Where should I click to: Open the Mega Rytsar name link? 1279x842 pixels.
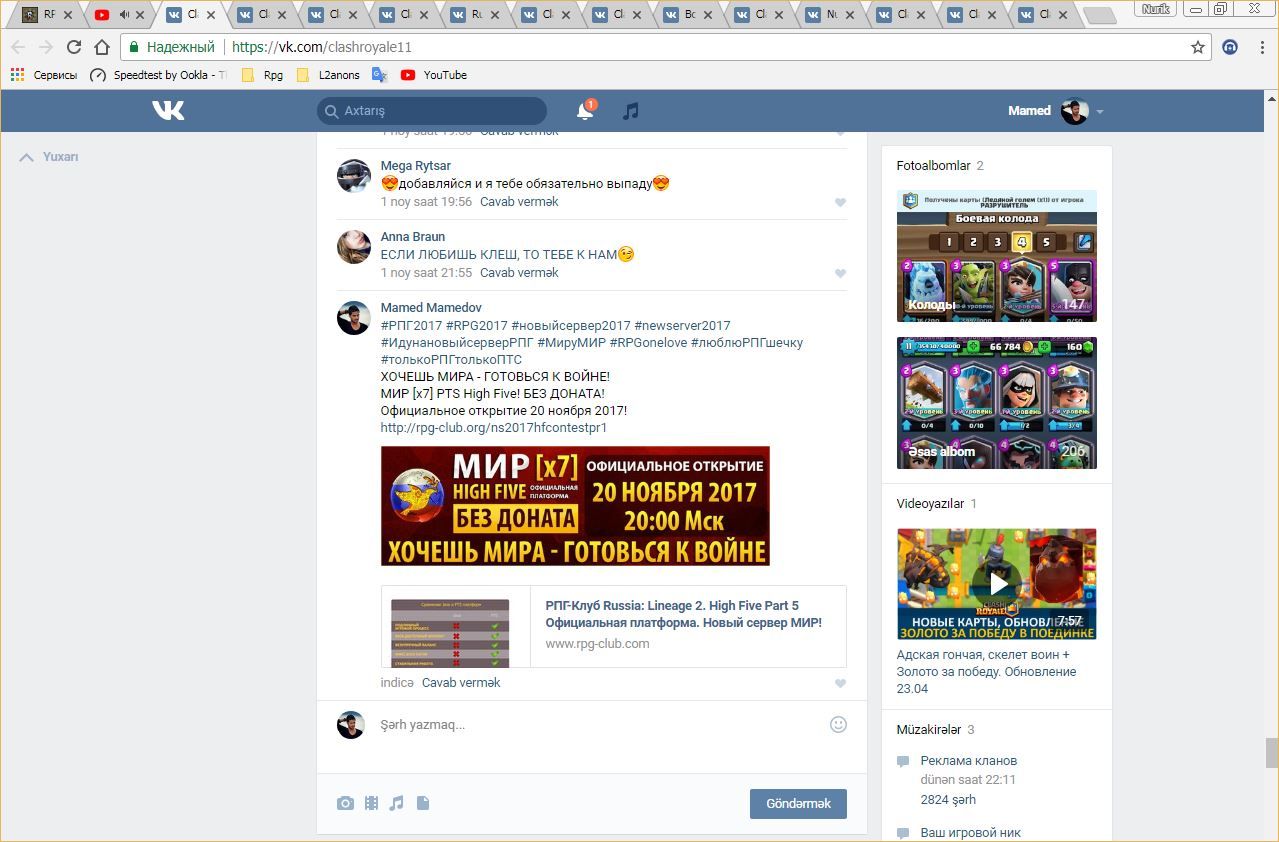(x=416, y=166)
